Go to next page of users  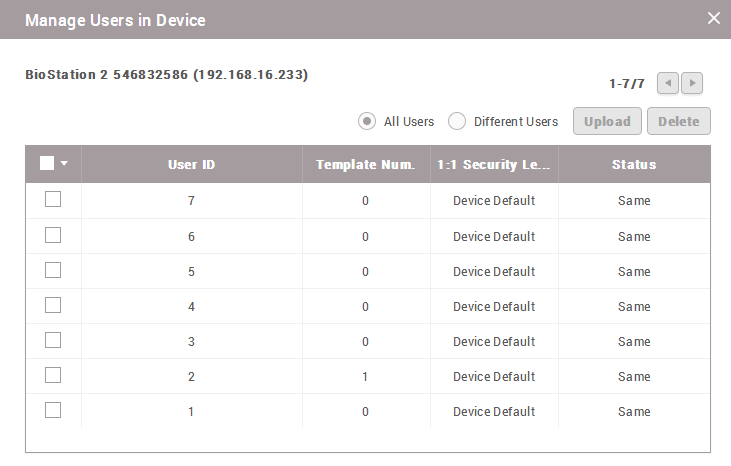point(692,84)
